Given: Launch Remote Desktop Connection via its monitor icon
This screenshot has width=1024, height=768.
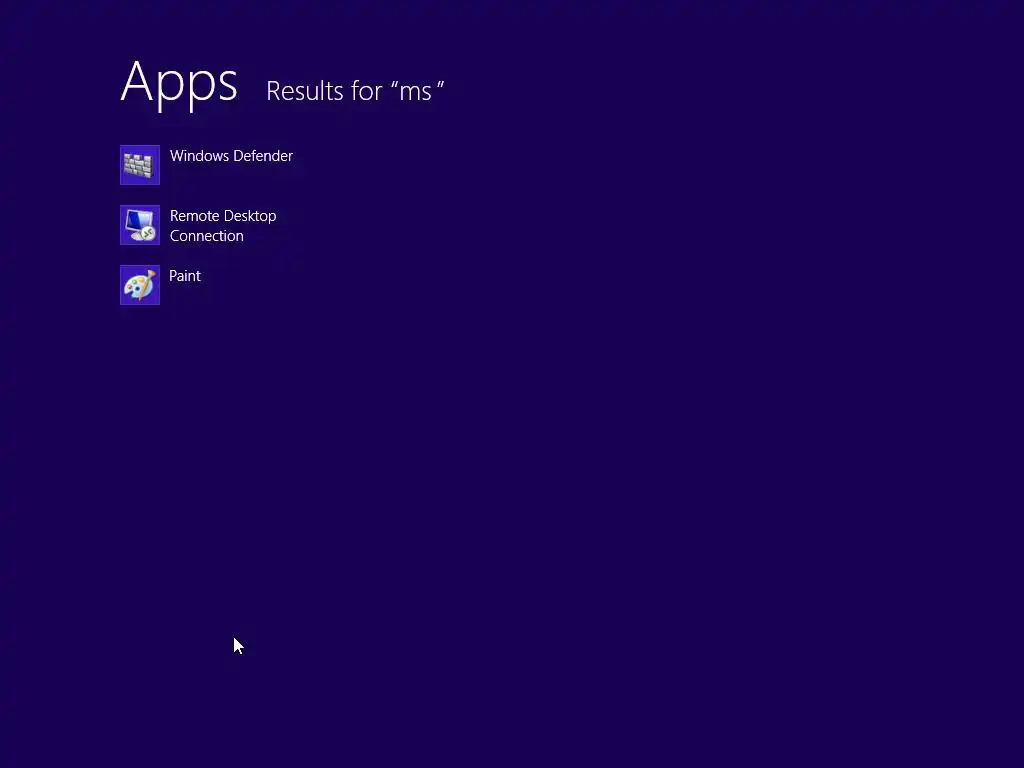Looking at the screenshot, I should [x=140, y=225].
